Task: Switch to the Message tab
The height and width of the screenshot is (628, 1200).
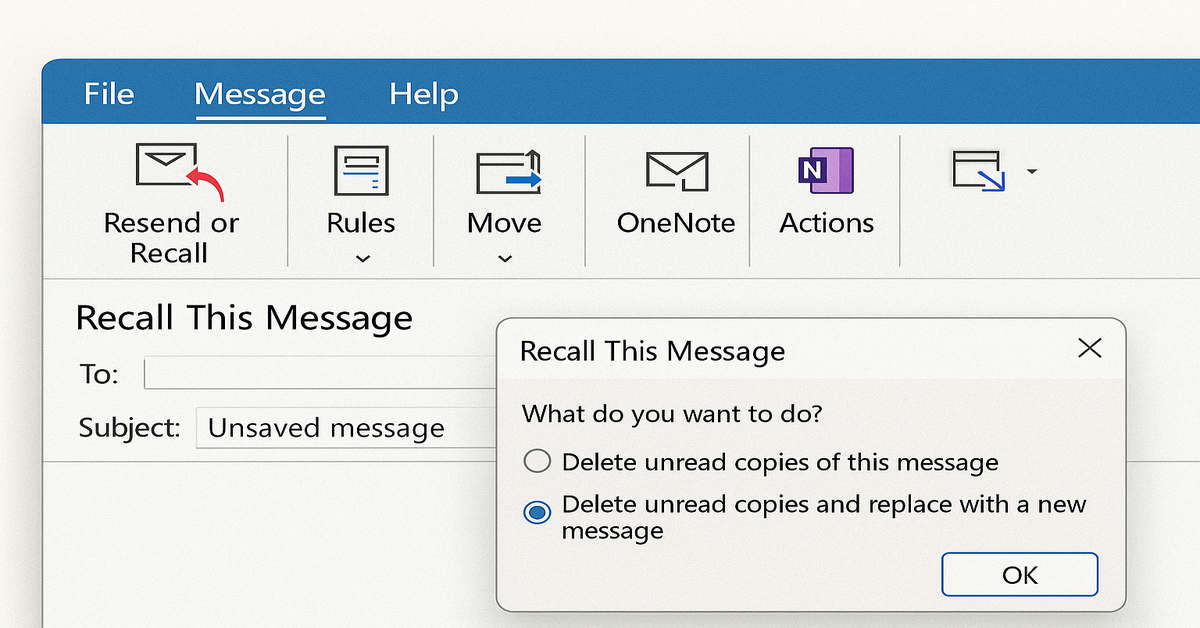Action: (x=260, y=94)
